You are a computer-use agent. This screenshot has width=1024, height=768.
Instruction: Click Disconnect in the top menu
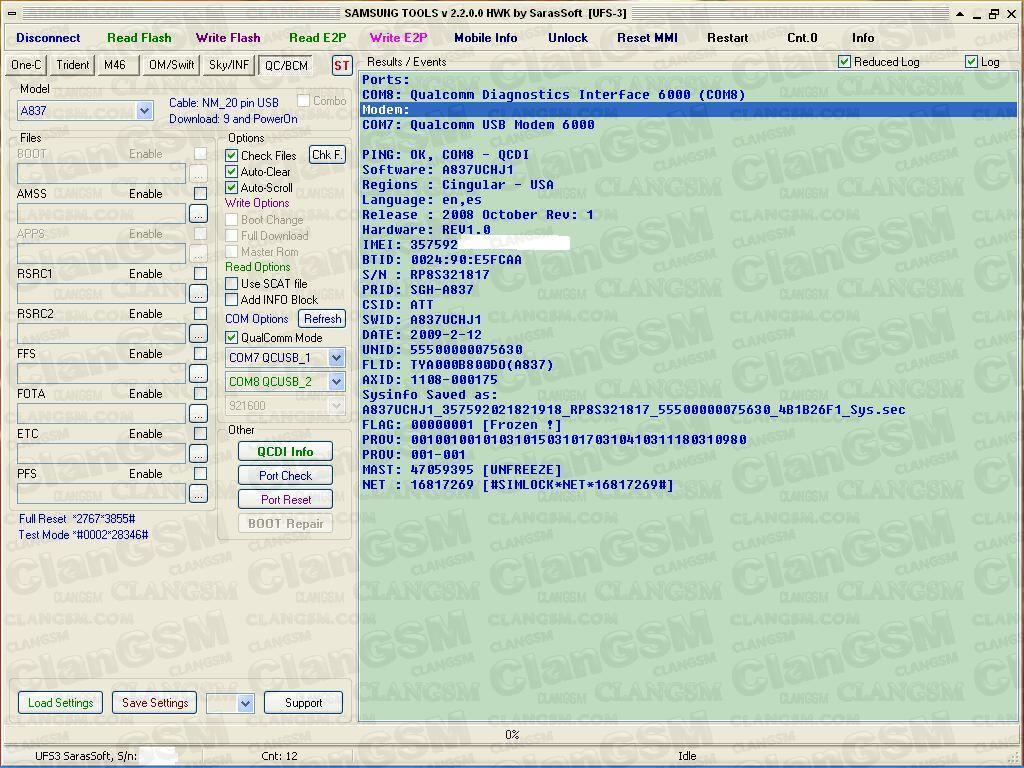(x=48, y=38)
